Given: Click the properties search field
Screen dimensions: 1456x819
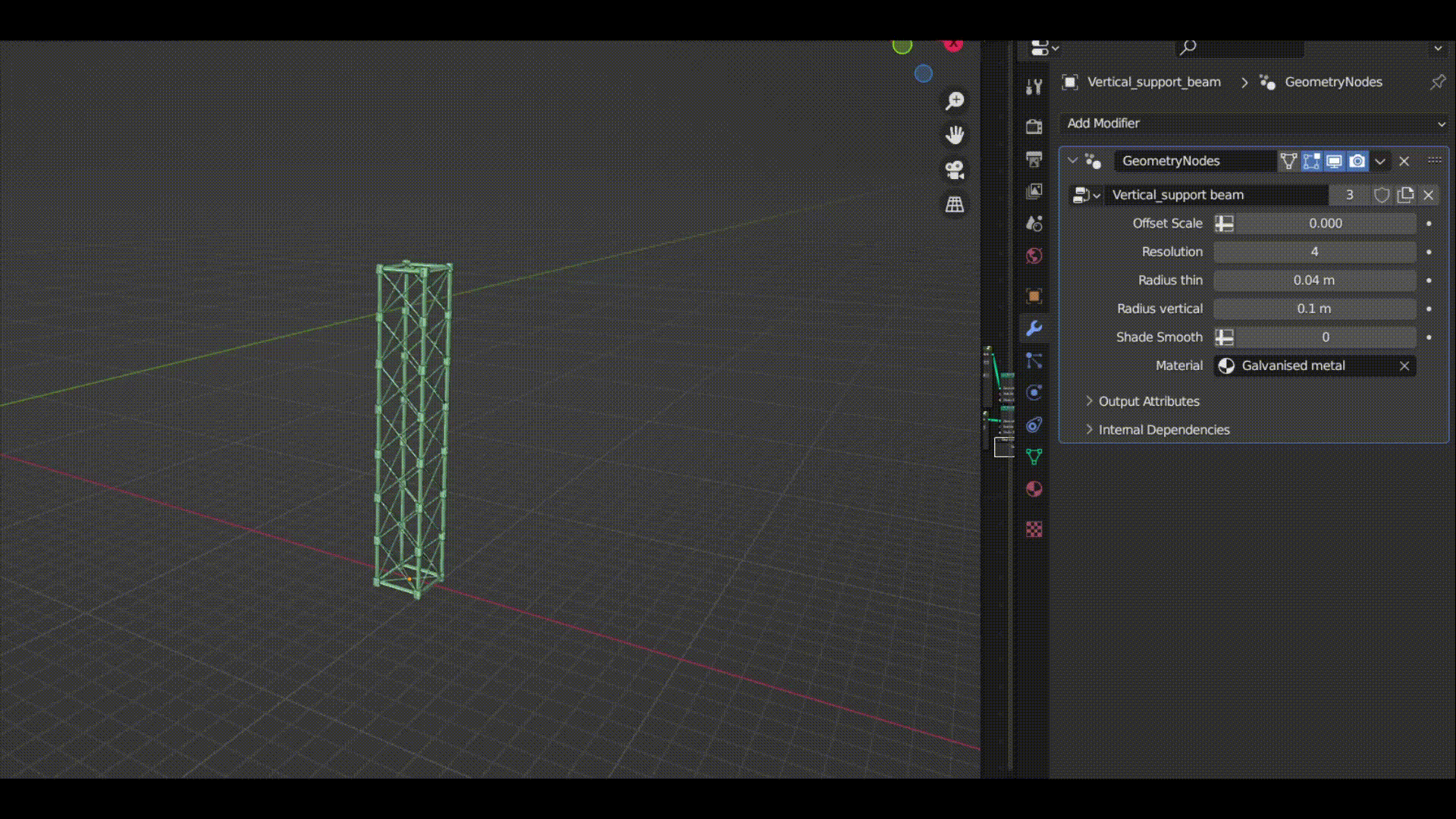Looking at the screenshot, I should (1240, 48).
